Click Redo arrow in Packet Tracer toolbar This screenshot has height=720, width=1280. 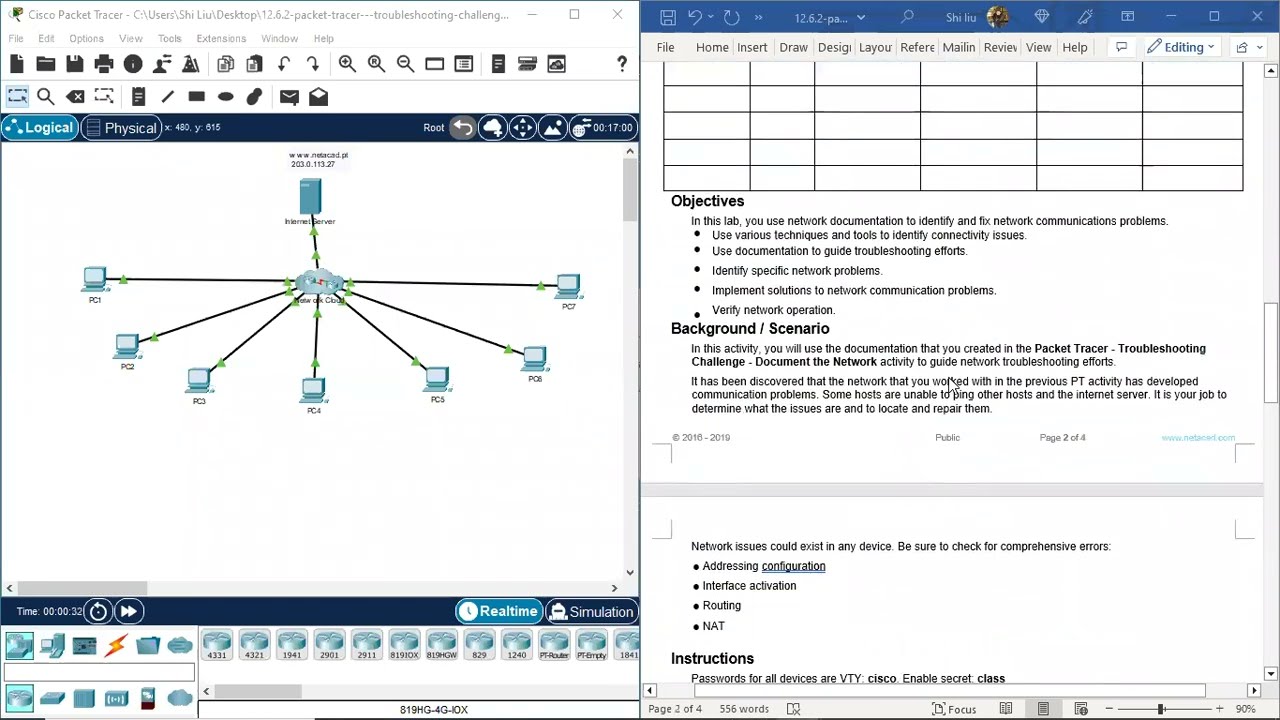(313, 64)
